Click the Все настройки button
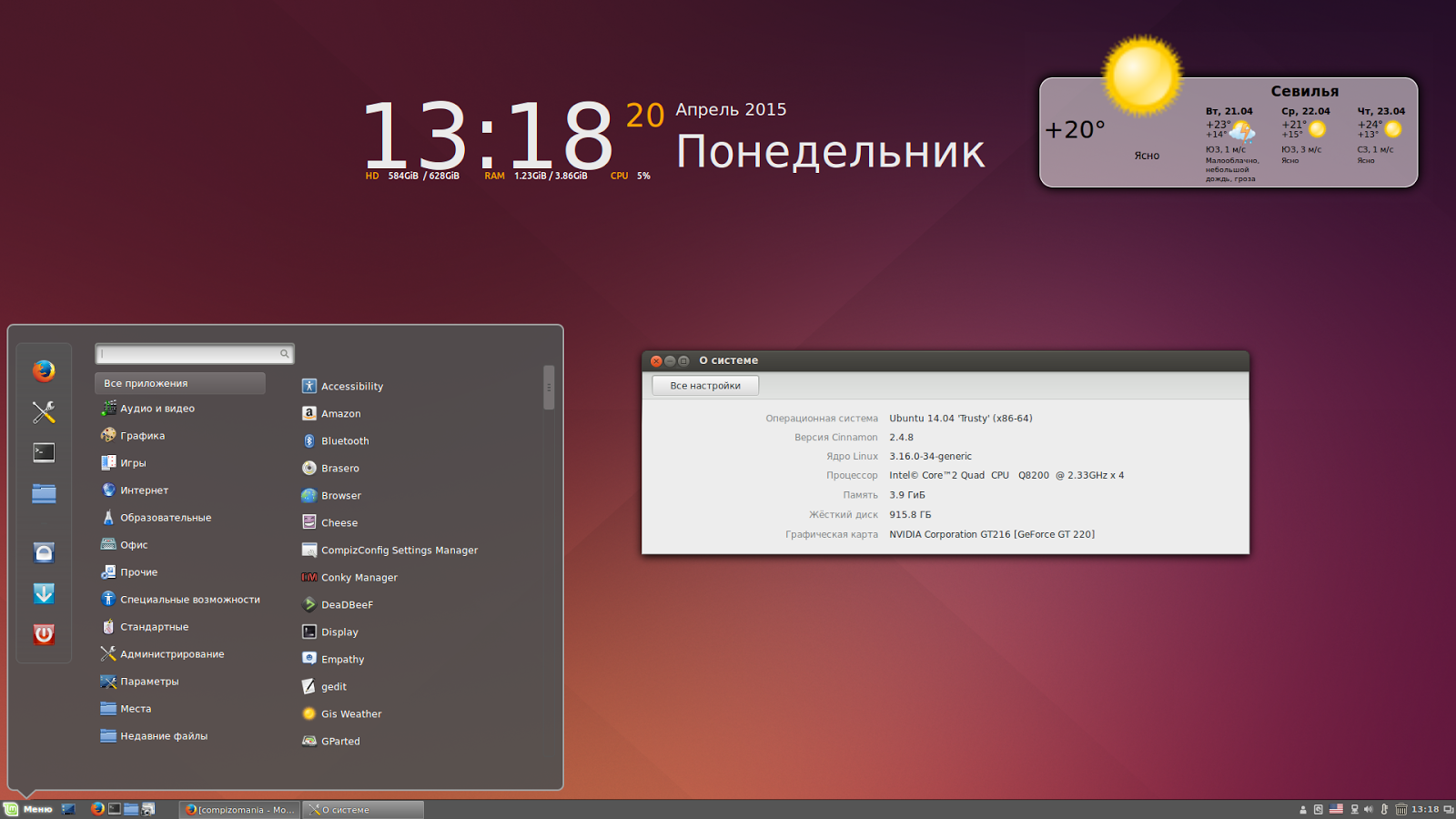The height and width of the screenshot is (819, 1456). [705, 386]
